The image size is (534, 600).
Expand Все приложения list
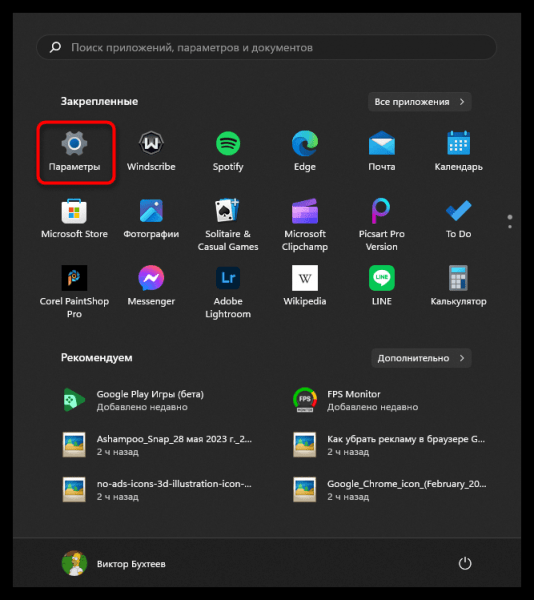420,102
